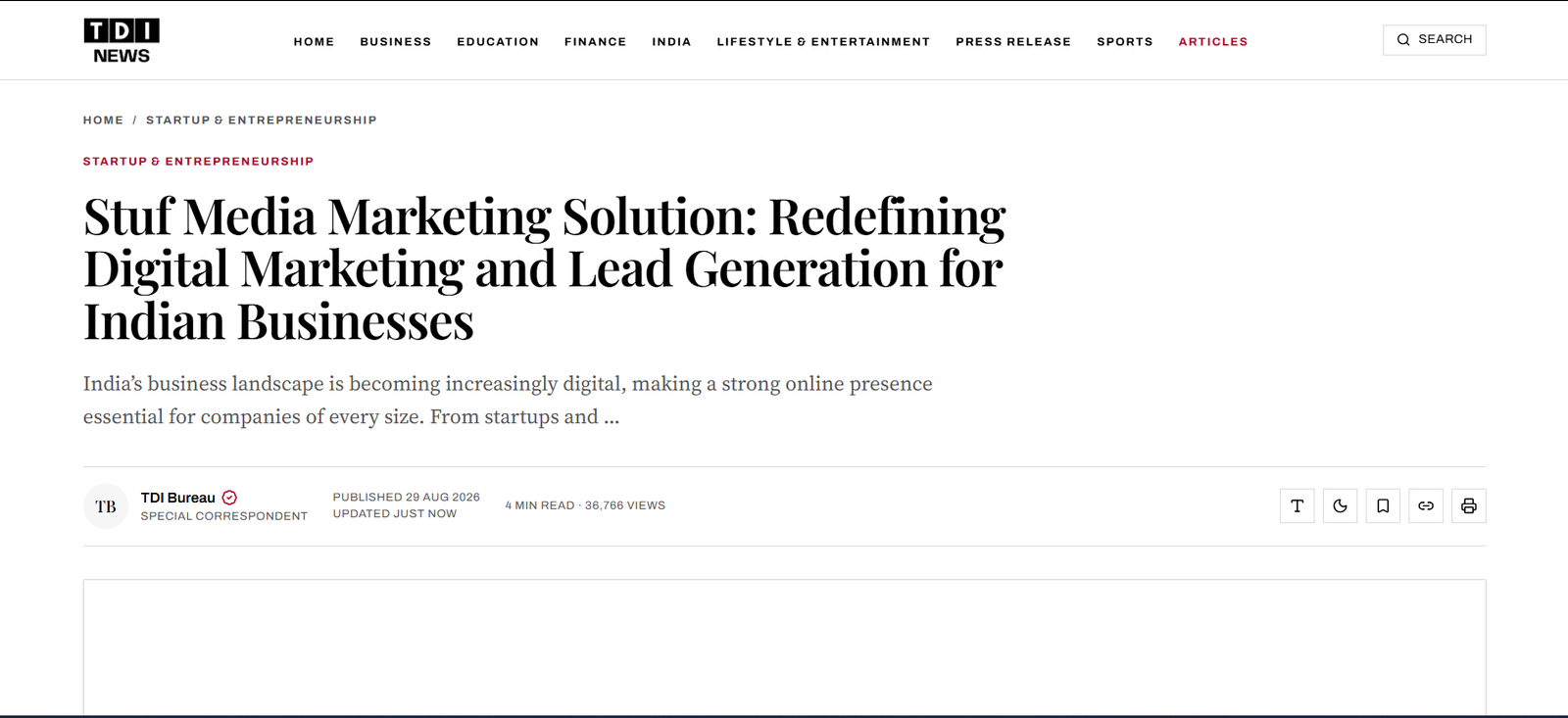Open the Sports navigation item
Screen dimensions: 1568x718
1125,42
